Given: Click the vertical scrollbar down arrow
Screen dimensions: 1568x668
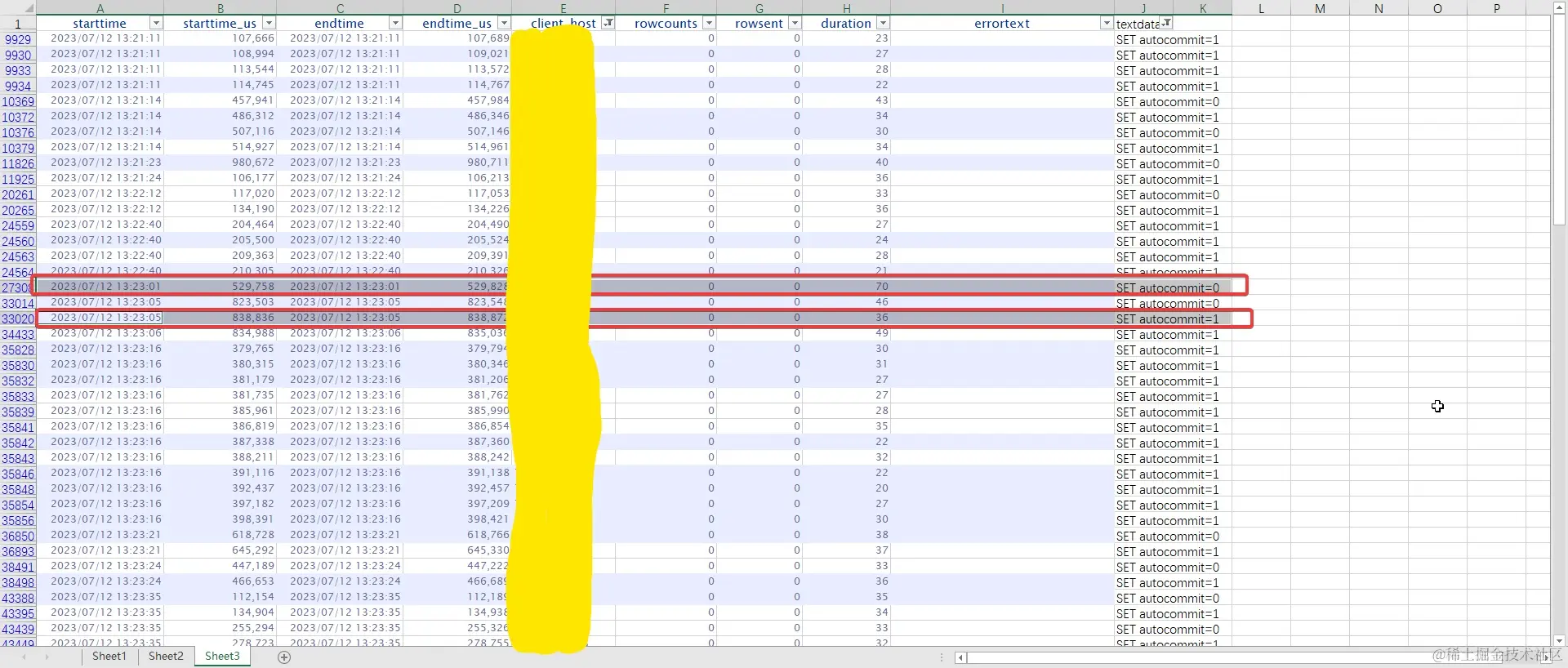Looking at the screenshot, I should 1559,641.
